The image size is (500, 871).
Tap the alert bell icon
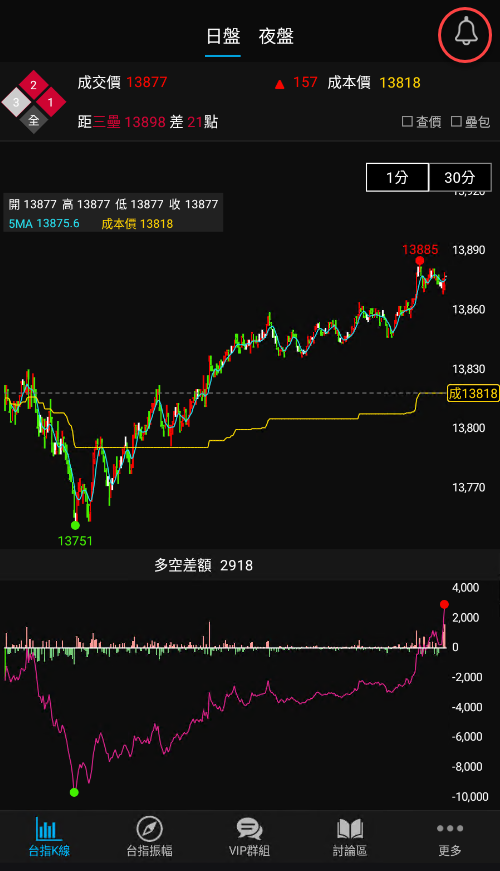[x=466, y=34]
